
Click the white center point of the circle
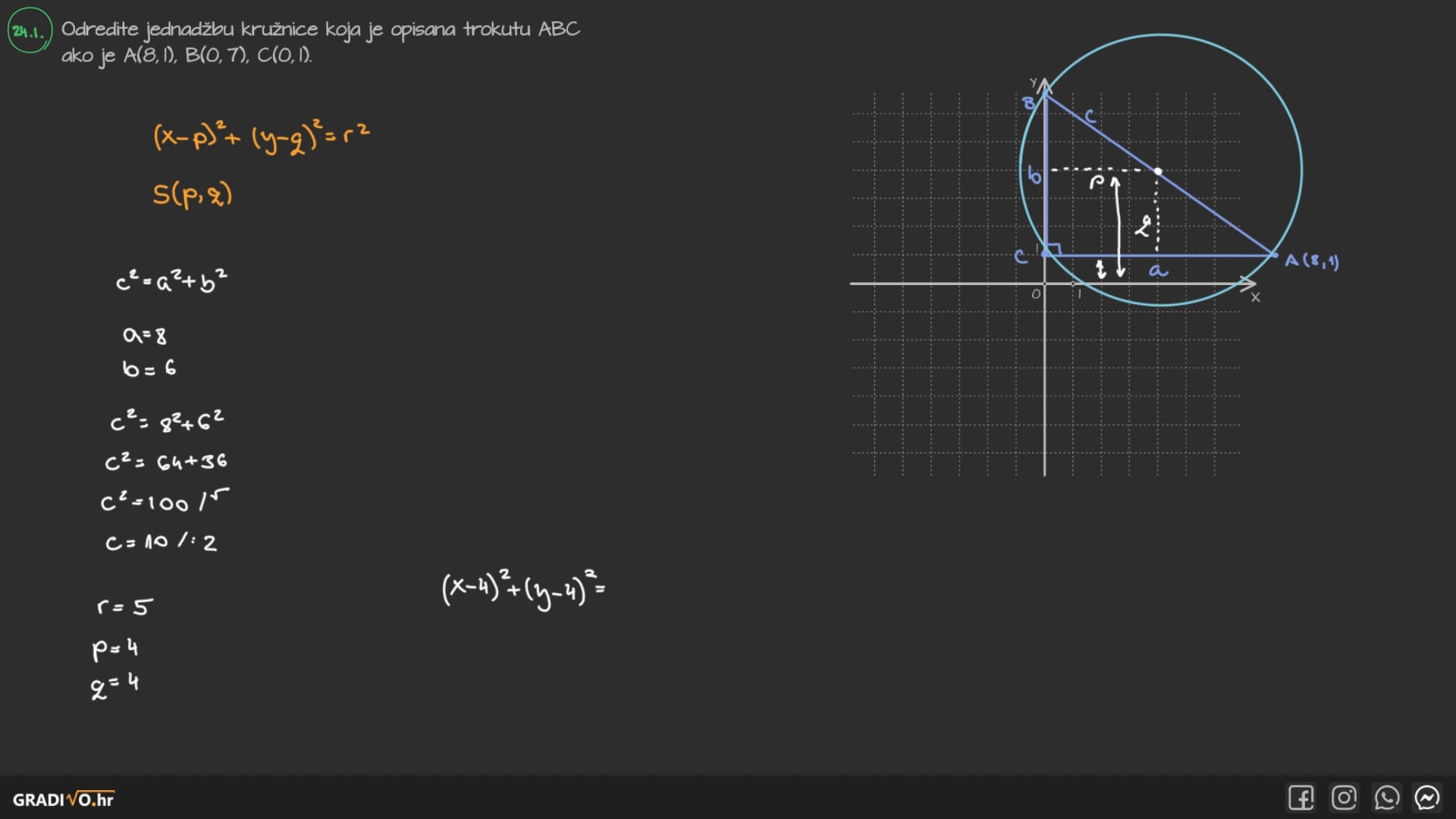1158,171
